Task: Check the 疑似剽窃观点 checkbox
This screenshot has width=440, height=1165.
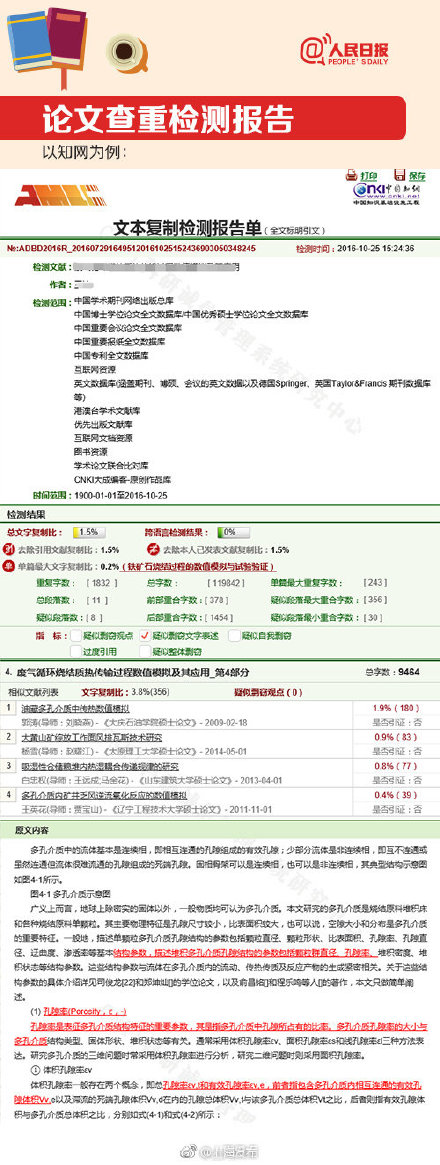Action: [76, 635]
